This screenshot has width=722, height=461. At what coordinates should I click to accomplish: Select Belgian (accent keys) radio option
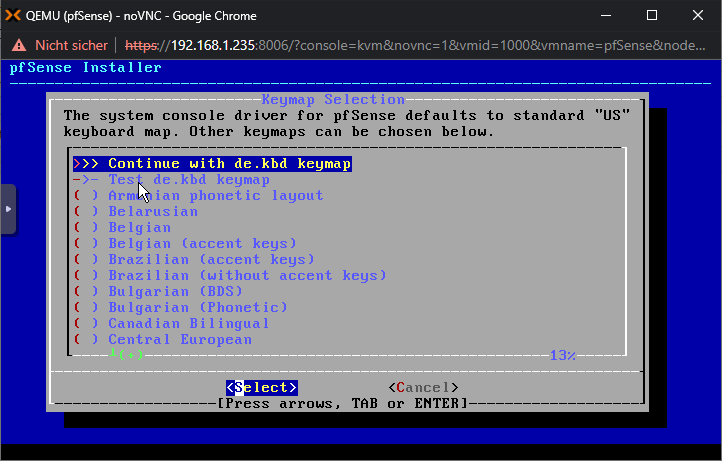[185, 244]
